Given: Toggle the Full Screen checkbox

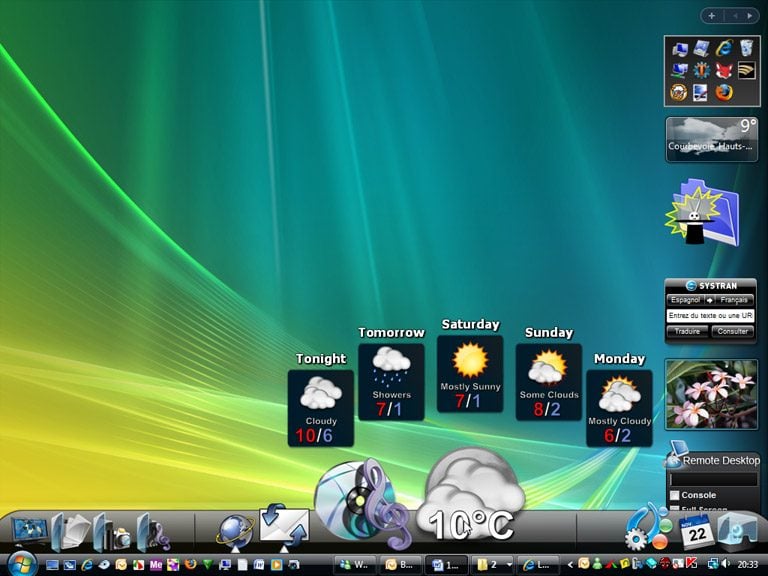Looking at the screenshot, I should click(x=675, y=510).
